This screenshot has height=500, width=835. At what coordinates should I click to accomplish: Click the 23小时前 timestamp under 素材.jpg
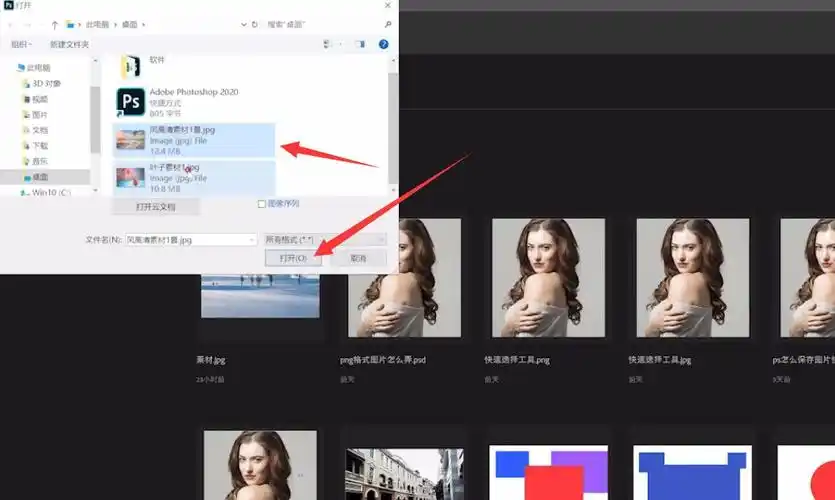[210, 380]
